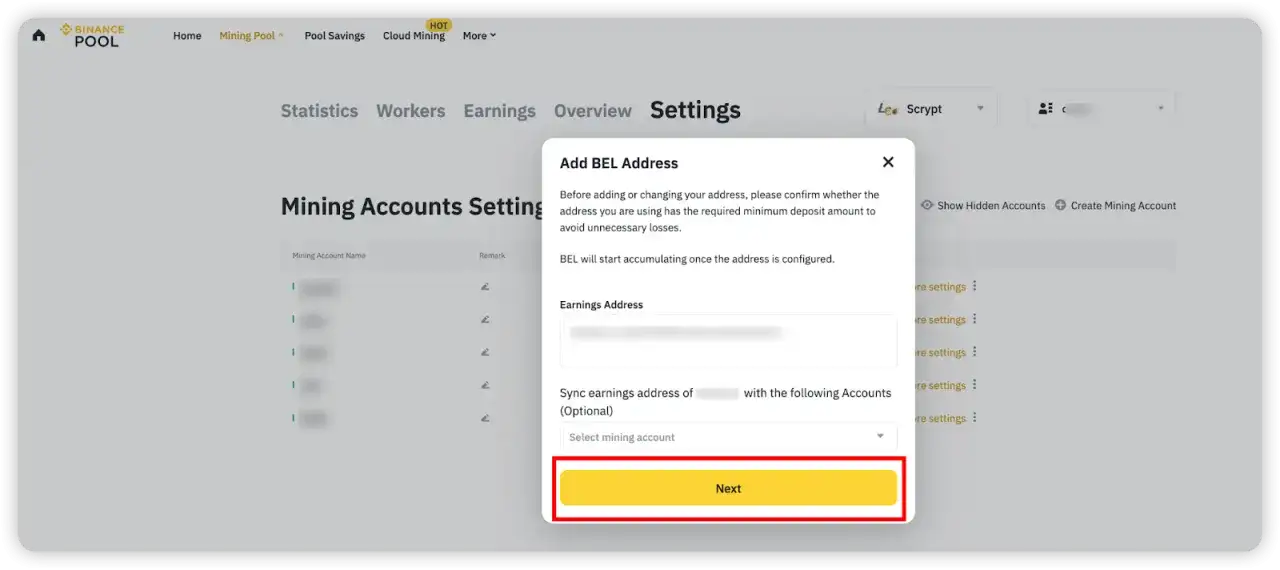Click the home icon in top bar

pos(39,36)
